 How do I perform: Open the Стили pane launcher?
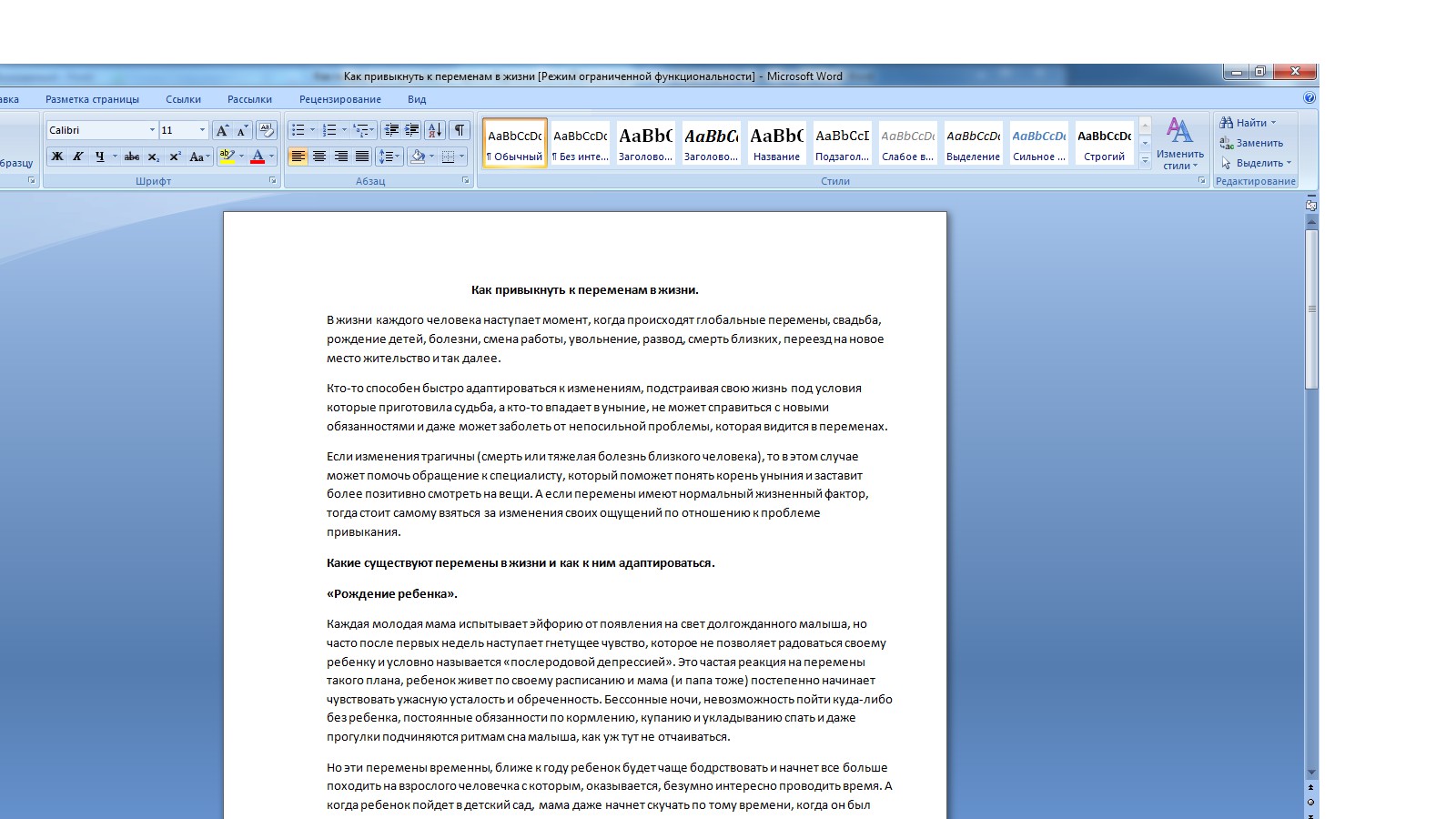pyautogui.click(x=1201, y=181)
